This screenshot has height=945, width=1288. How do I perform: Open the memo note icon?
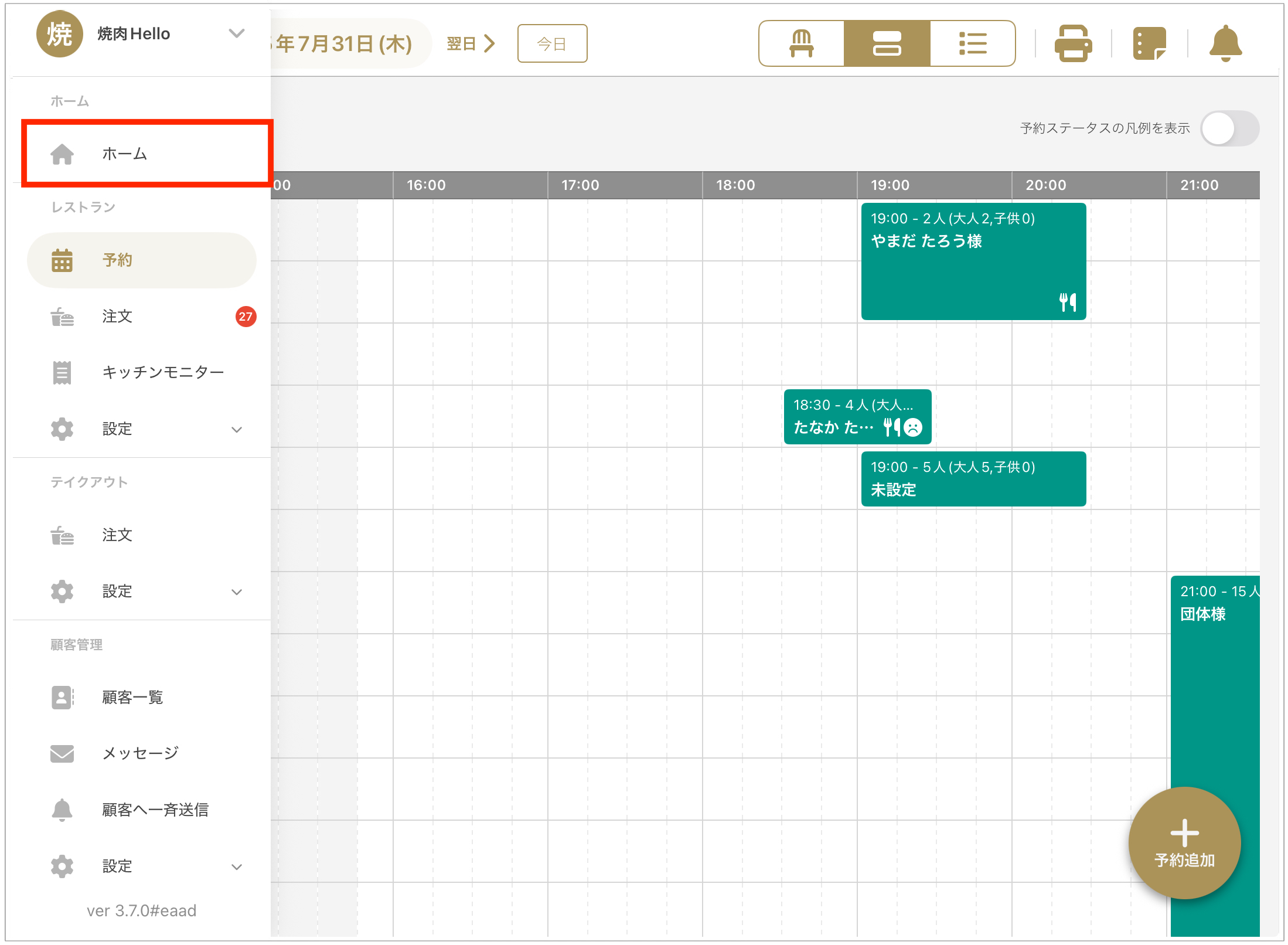click(1149, 43)
